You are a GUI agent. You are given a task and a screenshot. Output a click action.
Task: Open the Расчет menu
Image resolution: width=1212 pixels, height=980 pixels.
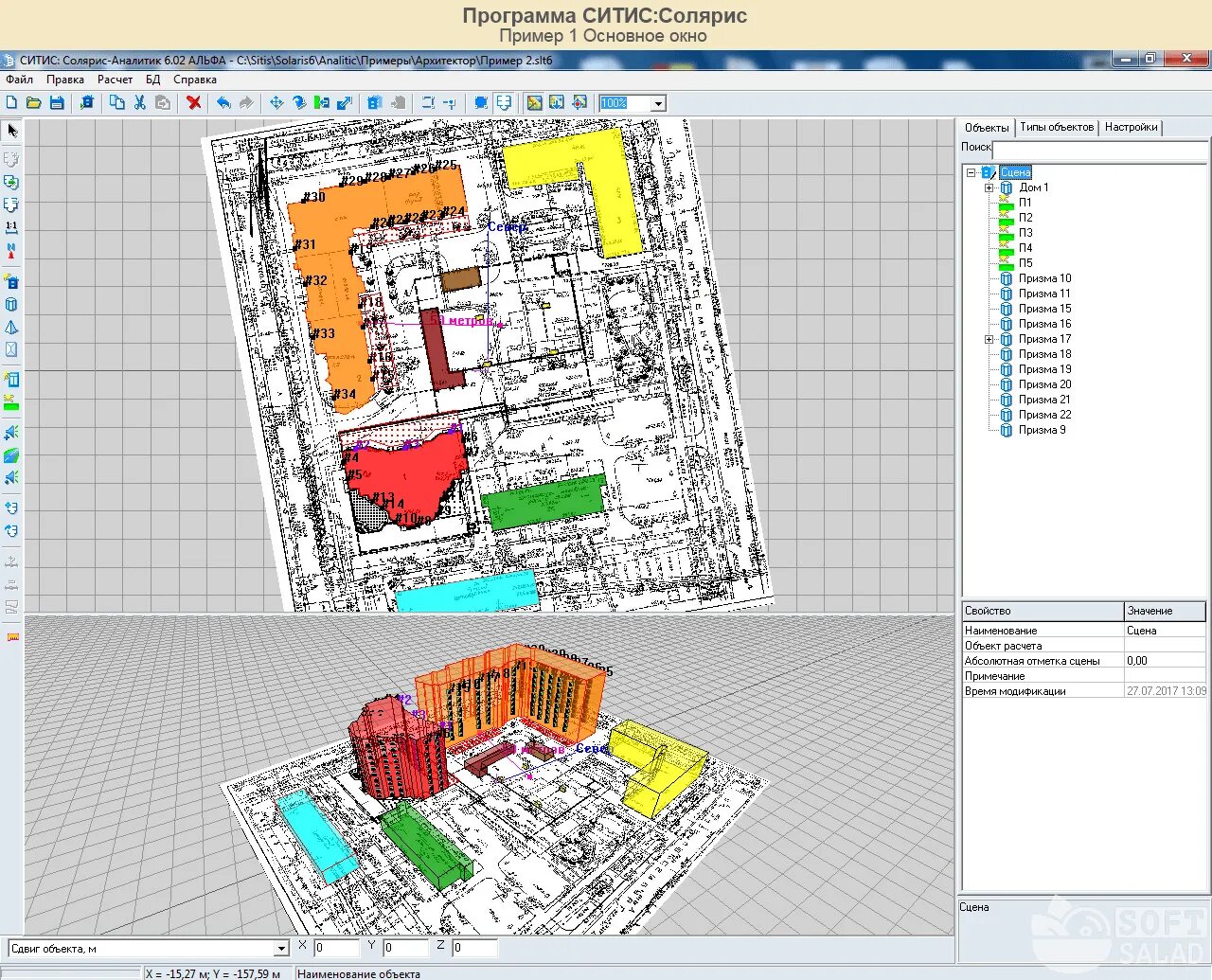(x=116, y=80)
